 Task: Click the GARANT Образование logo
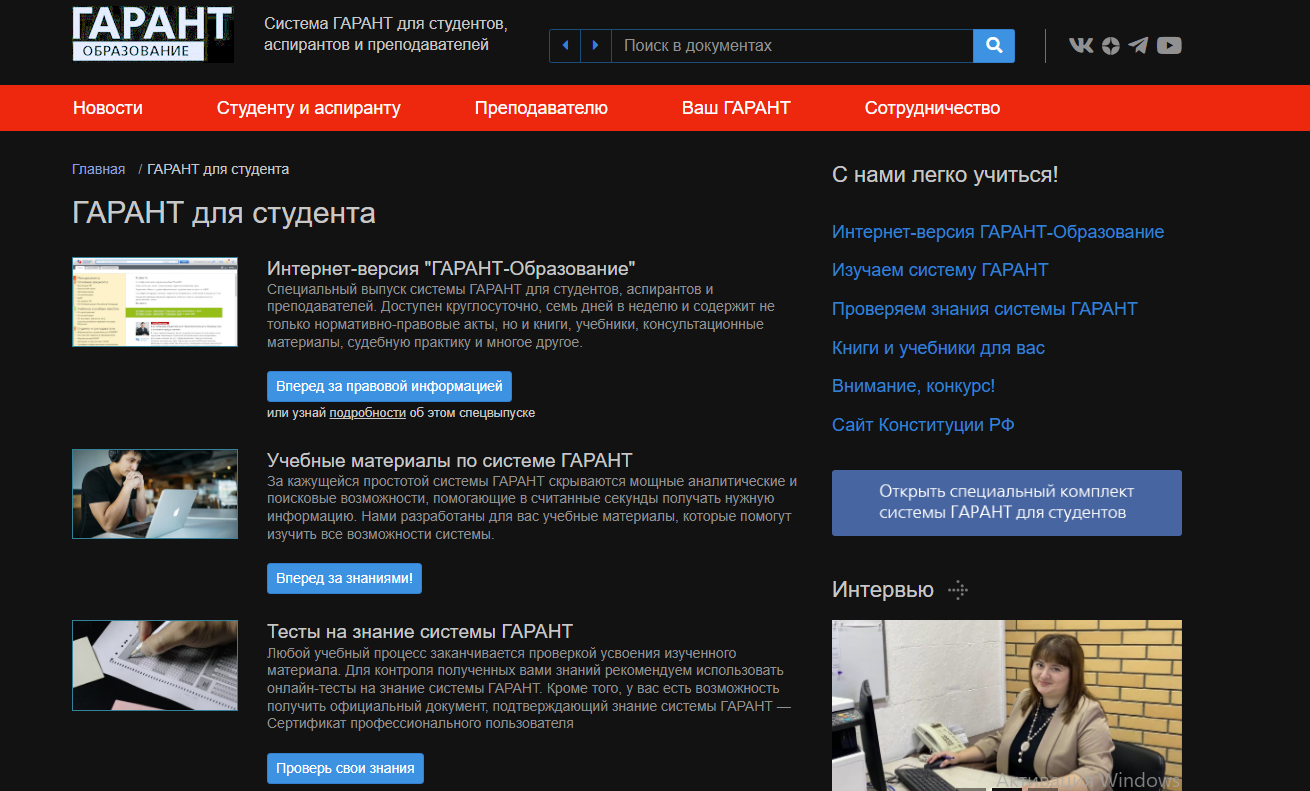[153, 33]
